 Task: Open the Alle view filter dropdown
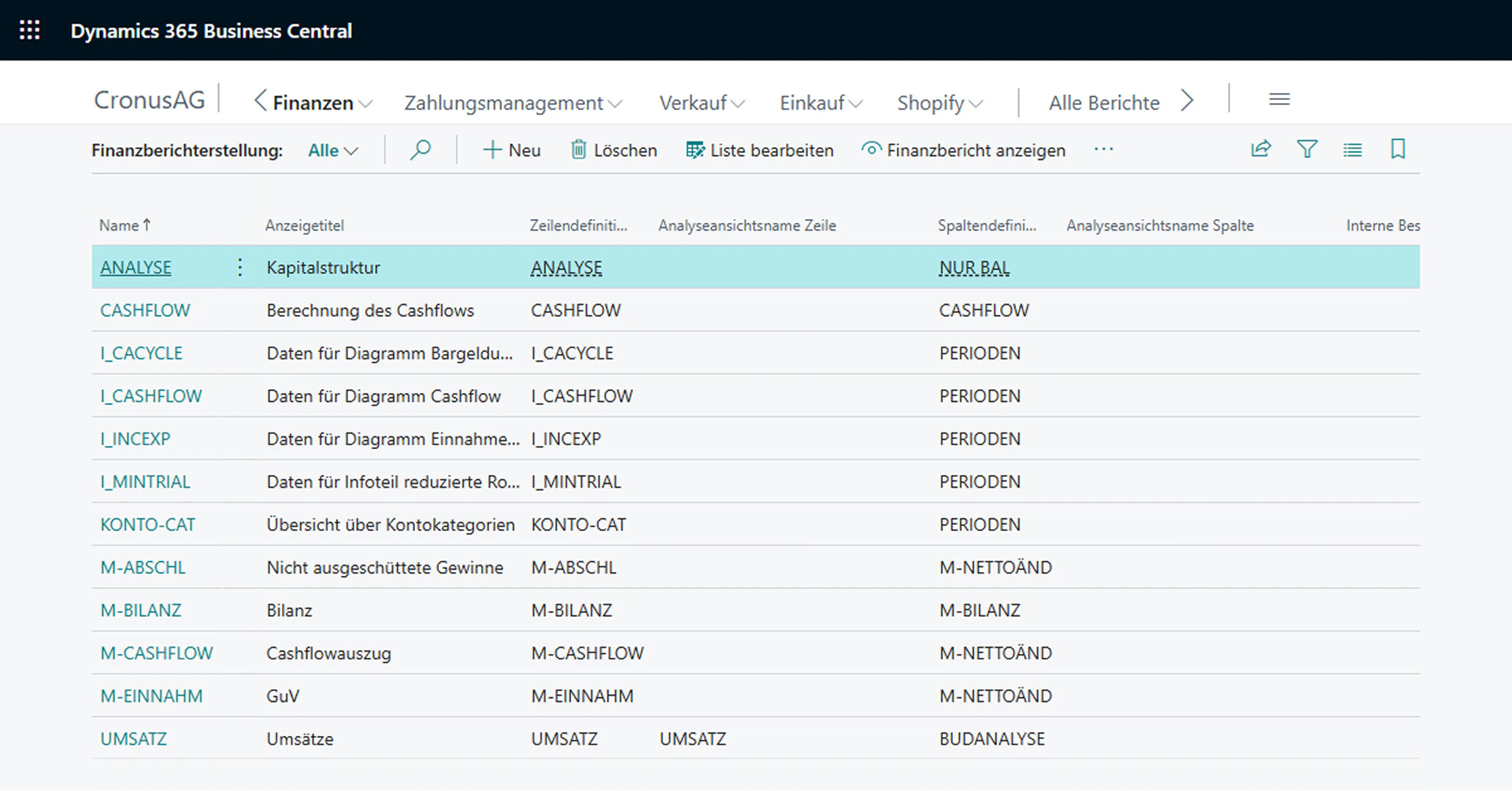click(x=333, y=150)
